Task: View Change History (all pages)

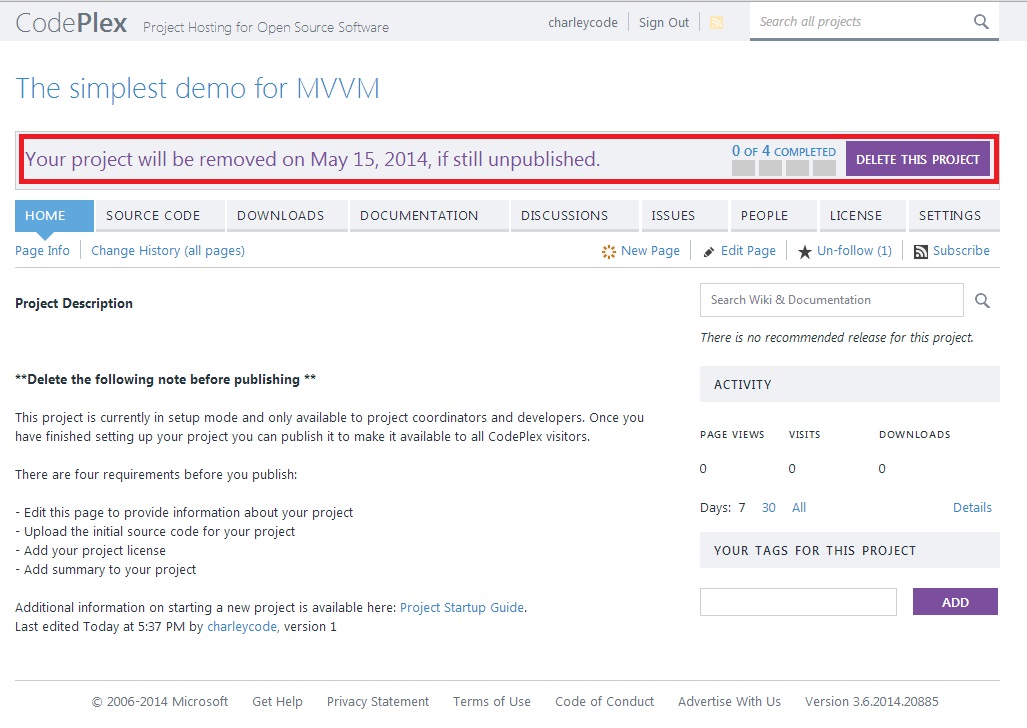Action: (x=168, y=250)
